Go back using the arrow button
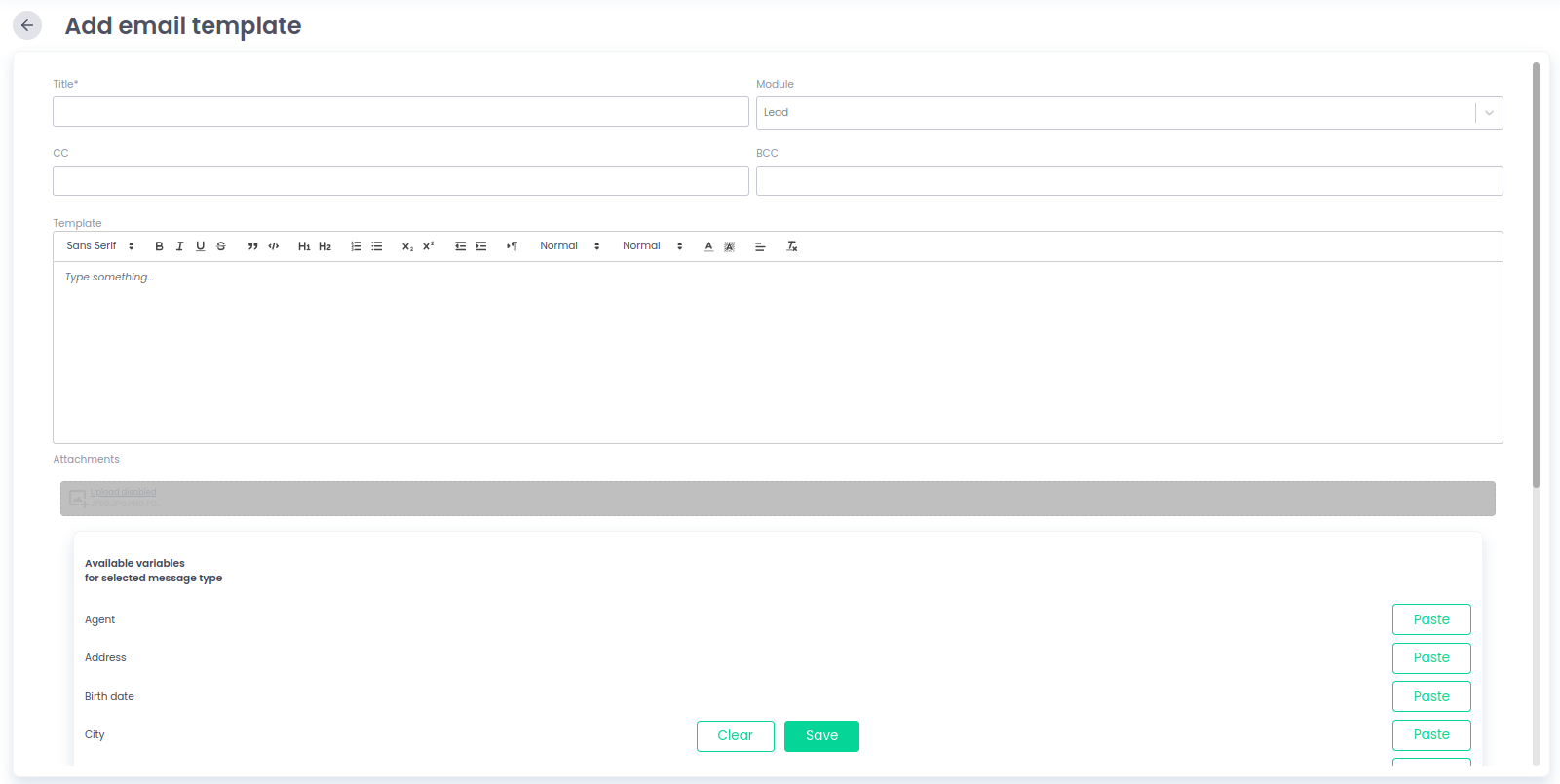This screenshot has width=1560, height=784. tap(27, 25)
